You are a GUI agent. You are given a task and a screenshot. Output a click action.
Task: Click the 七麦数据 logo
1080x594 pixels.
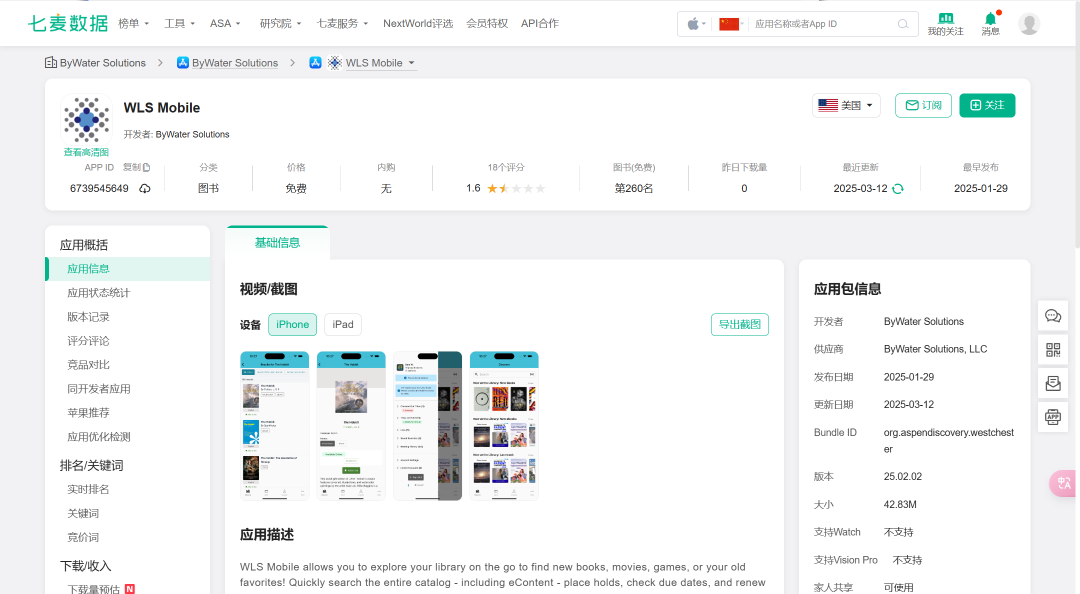[68, 23]
